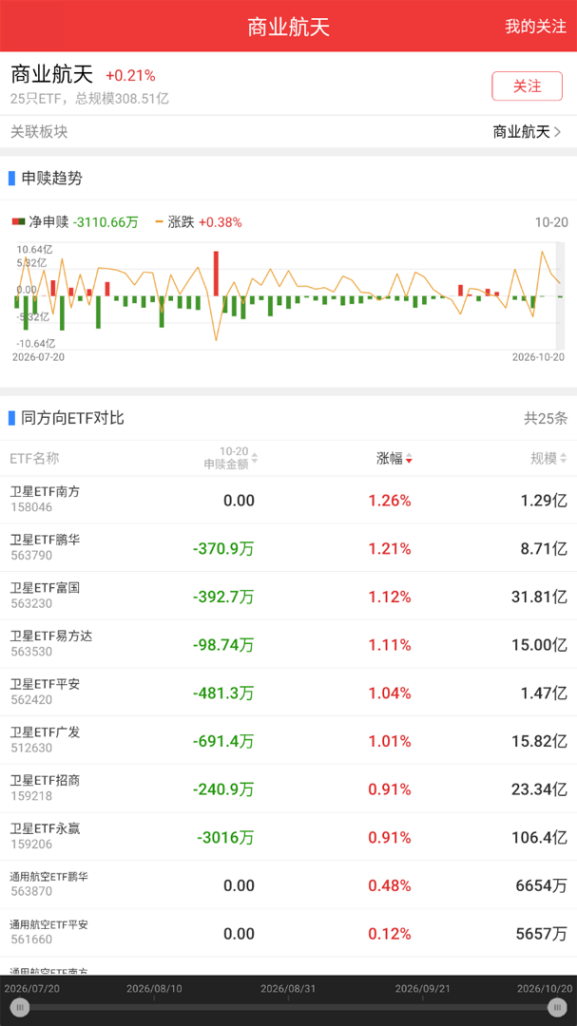
Task: Open 卫星ETF广发 512630 row
Action: (x=288, y=740)
